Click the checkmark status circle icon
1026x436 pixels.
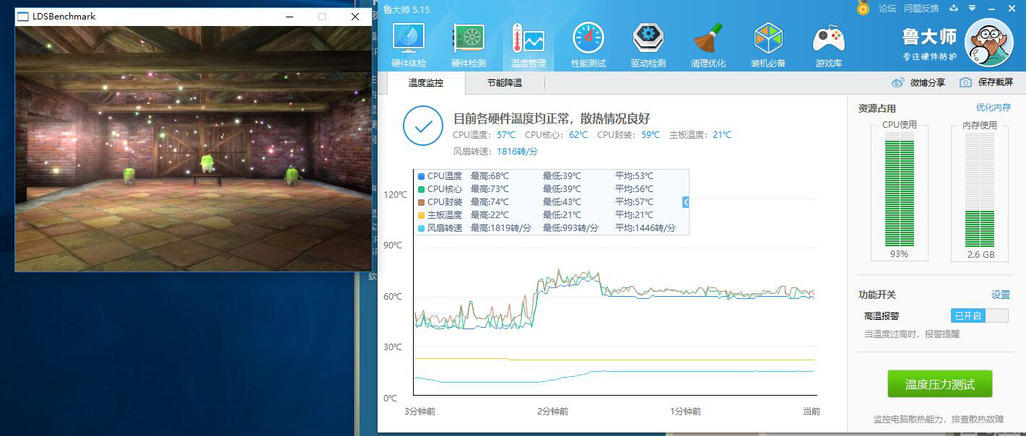pos(423,126)
